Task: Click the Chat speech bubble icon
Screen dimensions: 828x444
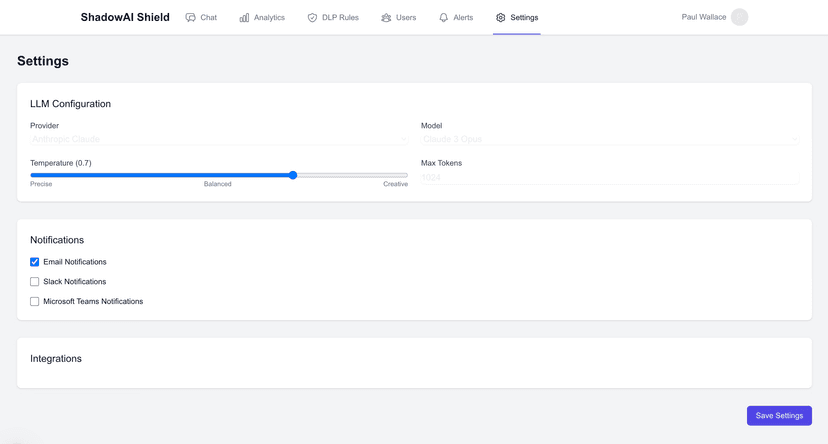Action: [190, 17]
